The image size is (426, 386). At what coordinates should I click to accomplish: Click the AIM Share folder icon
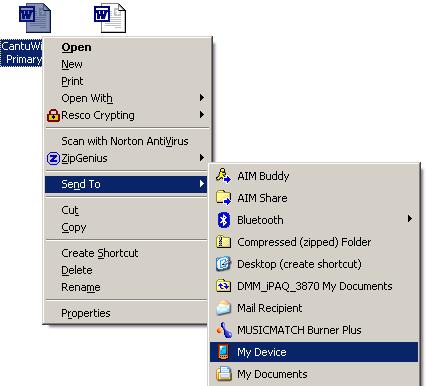click(223, 198)
